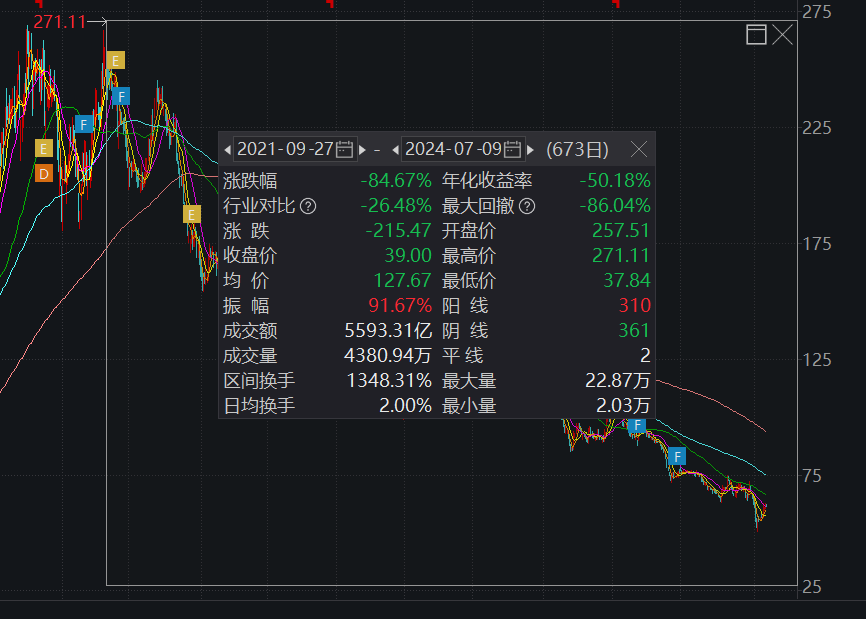Click the yellow E marker above D
Viewport: 866px width, 619px height.
click(43, 148)
